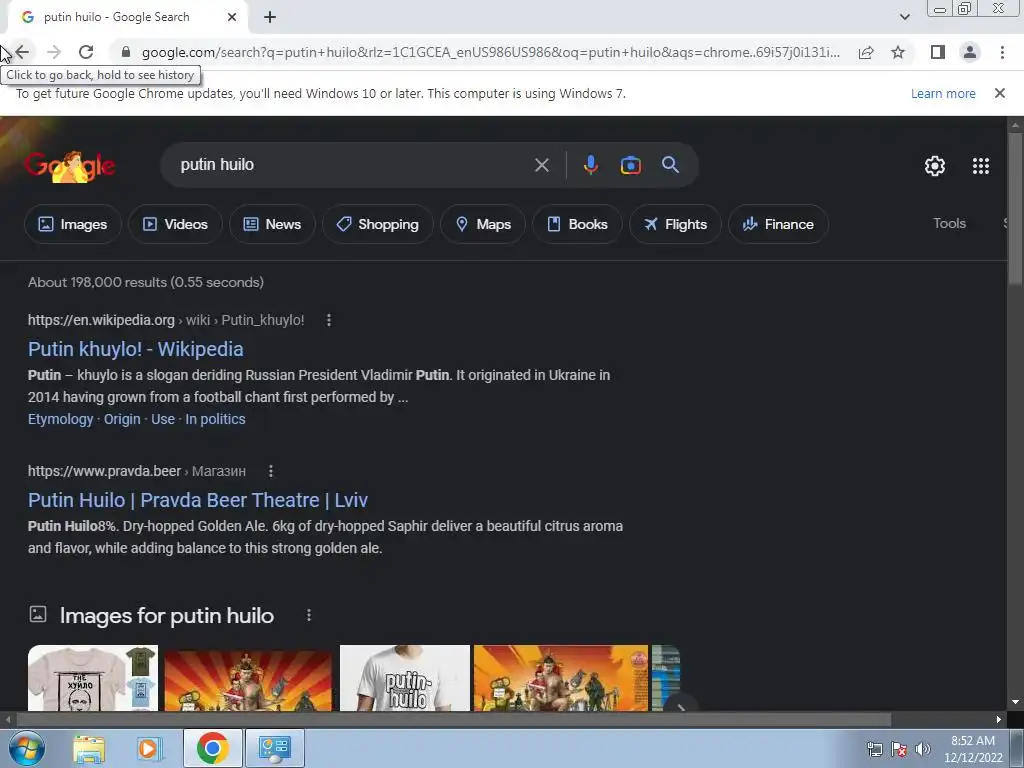The height and width of the screenshot is (768, 1024).
Task: Open Images for putin huilo heading
Action: (167, 615)
